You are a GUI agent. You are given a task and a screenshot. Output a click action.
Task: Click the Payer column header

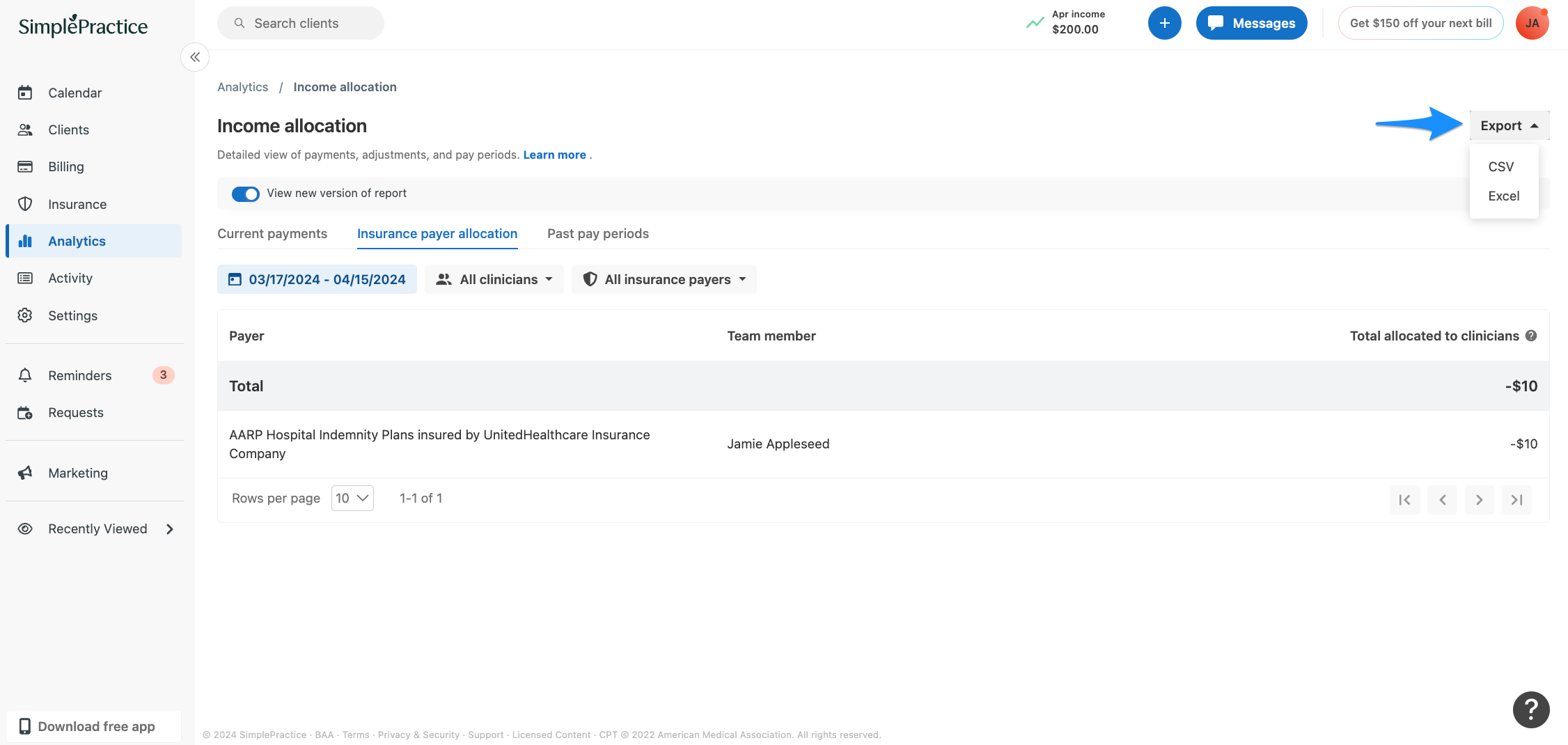[246, 336]
